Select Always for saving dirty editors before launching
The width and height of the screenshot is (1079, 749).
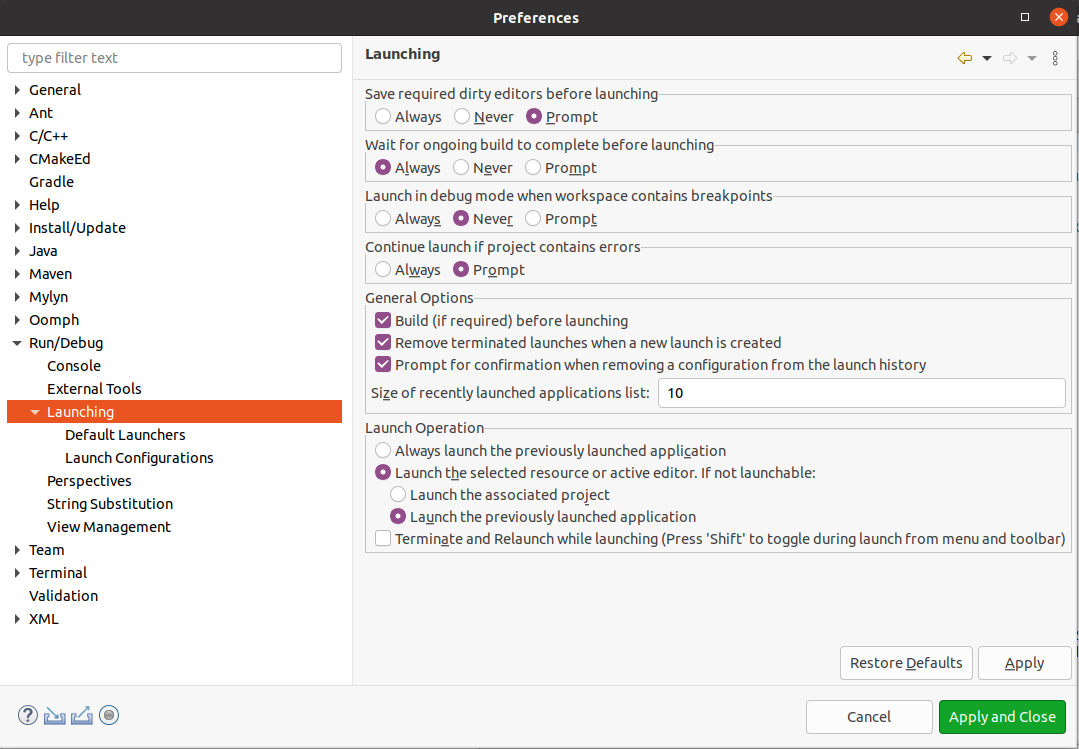click(381, 116)
